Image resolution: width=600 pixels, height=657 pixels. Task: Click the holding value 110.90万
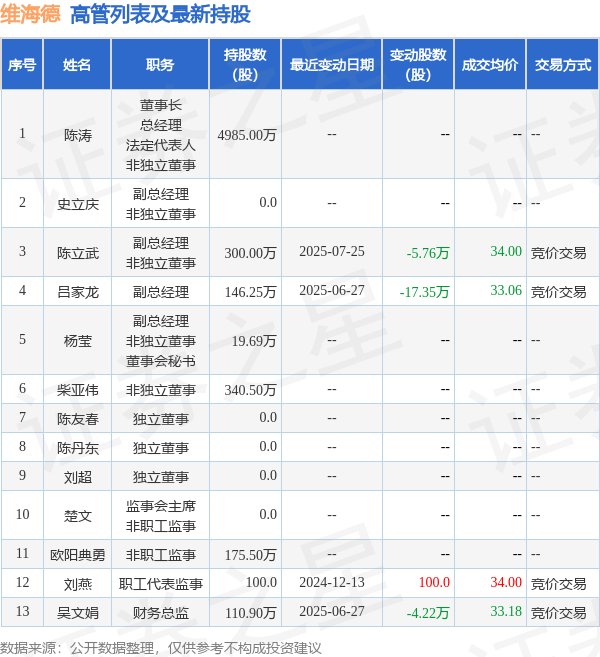click(251, 613)
